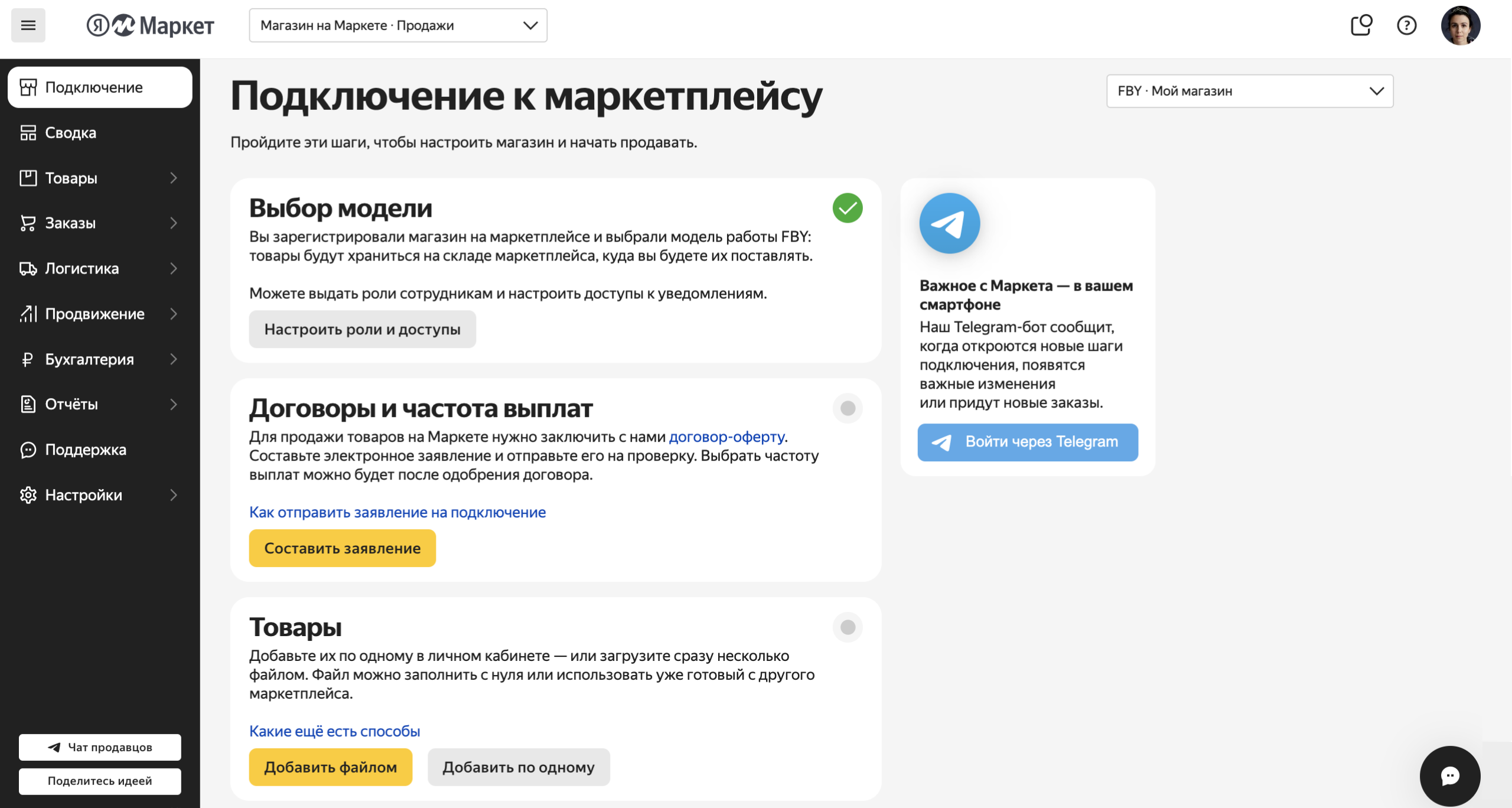Click Войти через Telegram button
Viewport: 1512px width, 808px height.
(1028, 442)
